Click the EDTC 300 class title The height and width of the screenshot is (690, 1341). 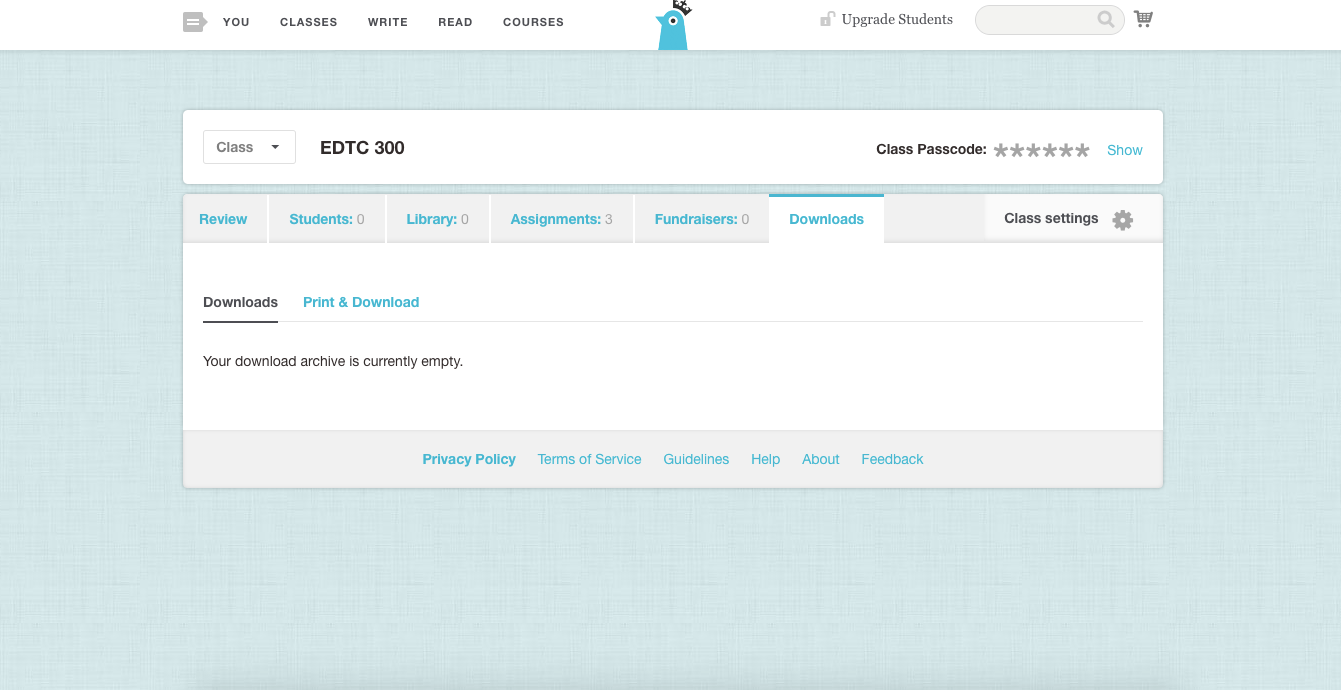362,148
